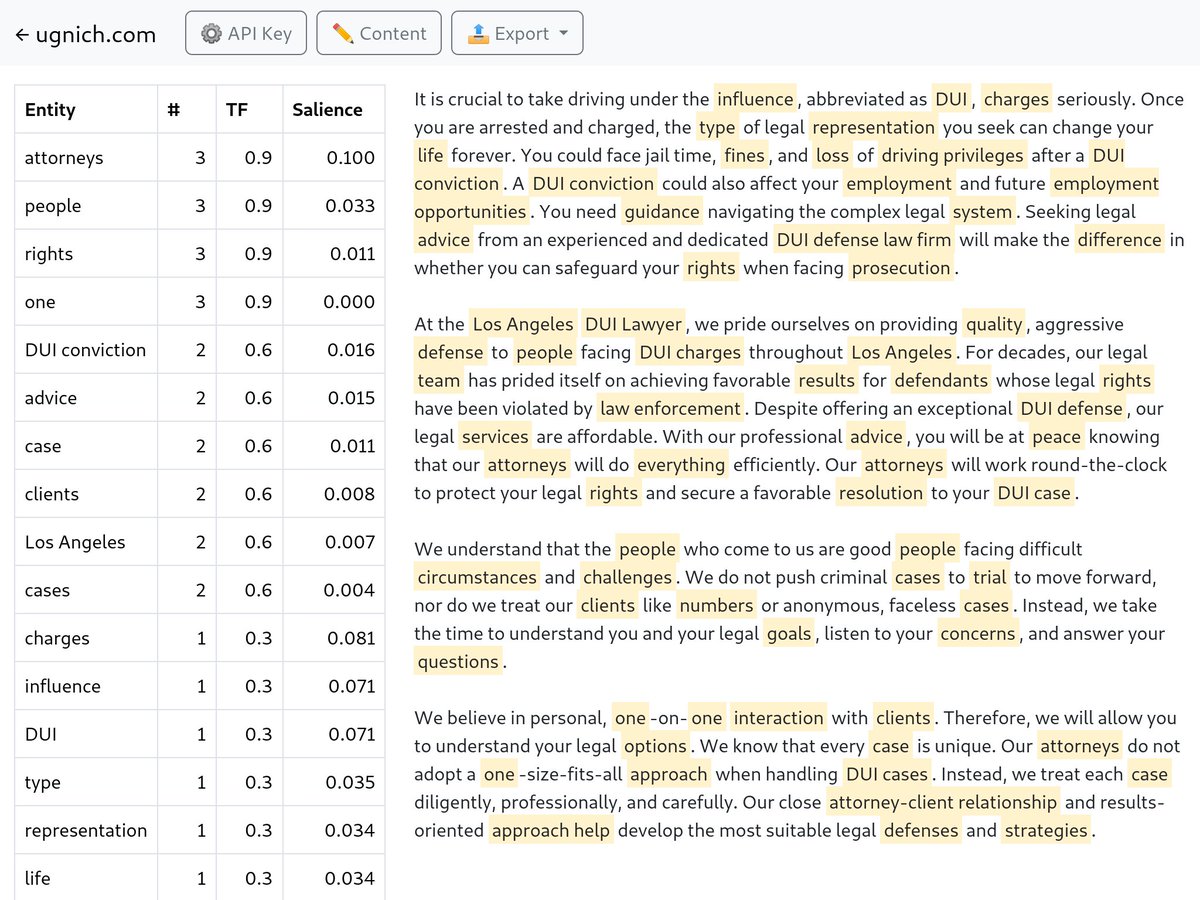The height and width of the screenshot is (900, 1200).
Task: Click highlighted 'goals' in third paragraph
Action: tap(789, 634)
